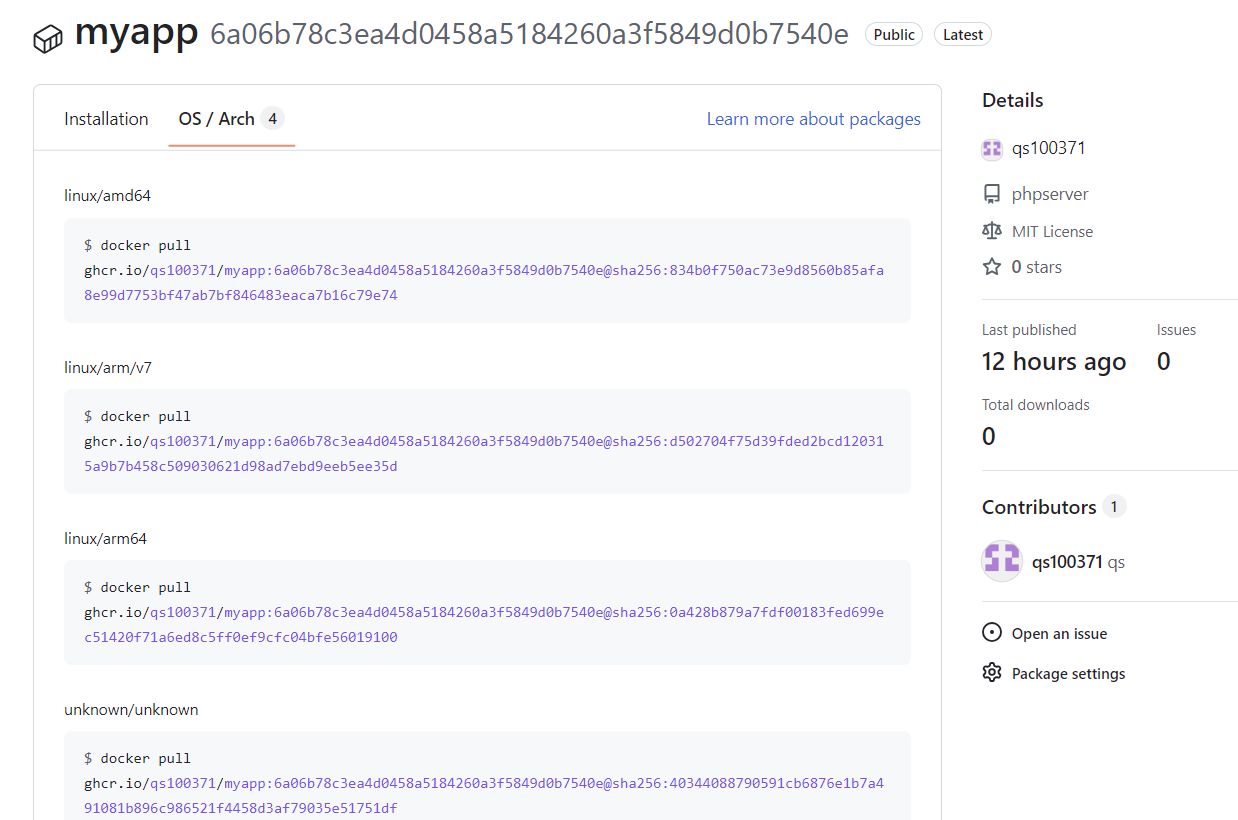The image size is (1238, 820).
Task: Click the star icon next to 0 stars
Action: tap(992, 267)
